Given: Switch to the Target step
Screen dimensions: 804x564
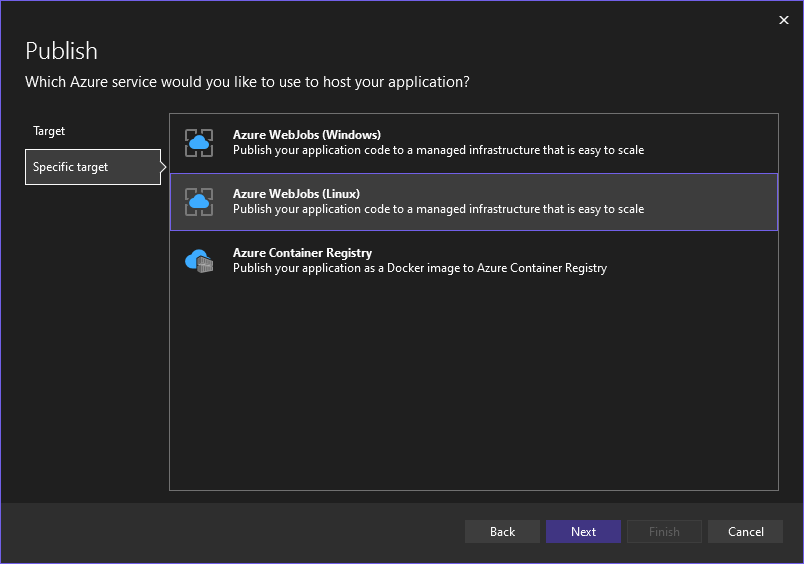Looking at the screenshot, I should pyautogui.click(x=49, y=131).
